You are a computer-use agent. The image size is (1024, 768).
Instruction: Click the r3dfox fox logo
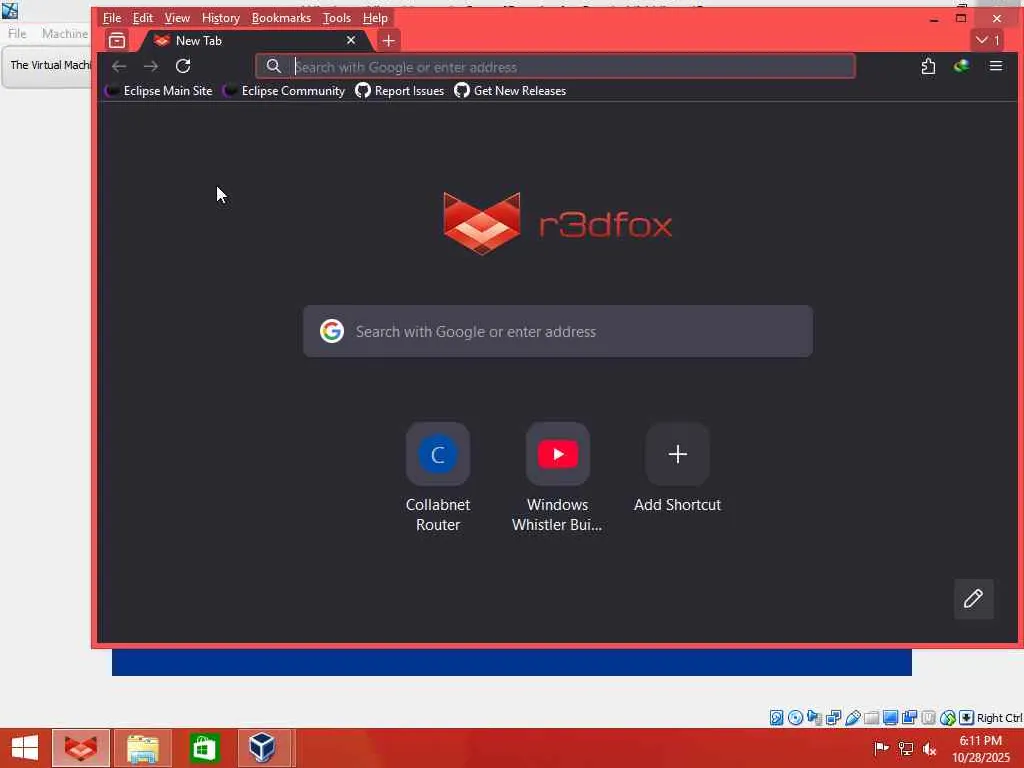point(482,223)
